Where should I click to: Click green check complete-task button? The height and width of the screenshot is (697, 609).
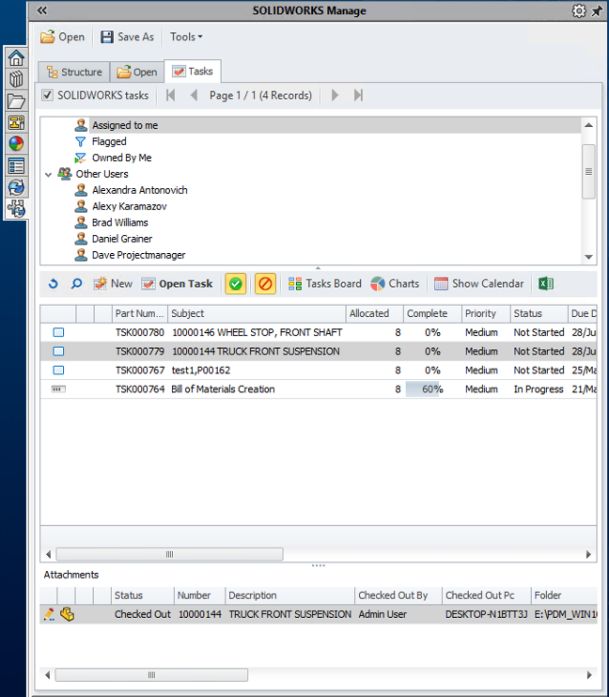[236, 284]
